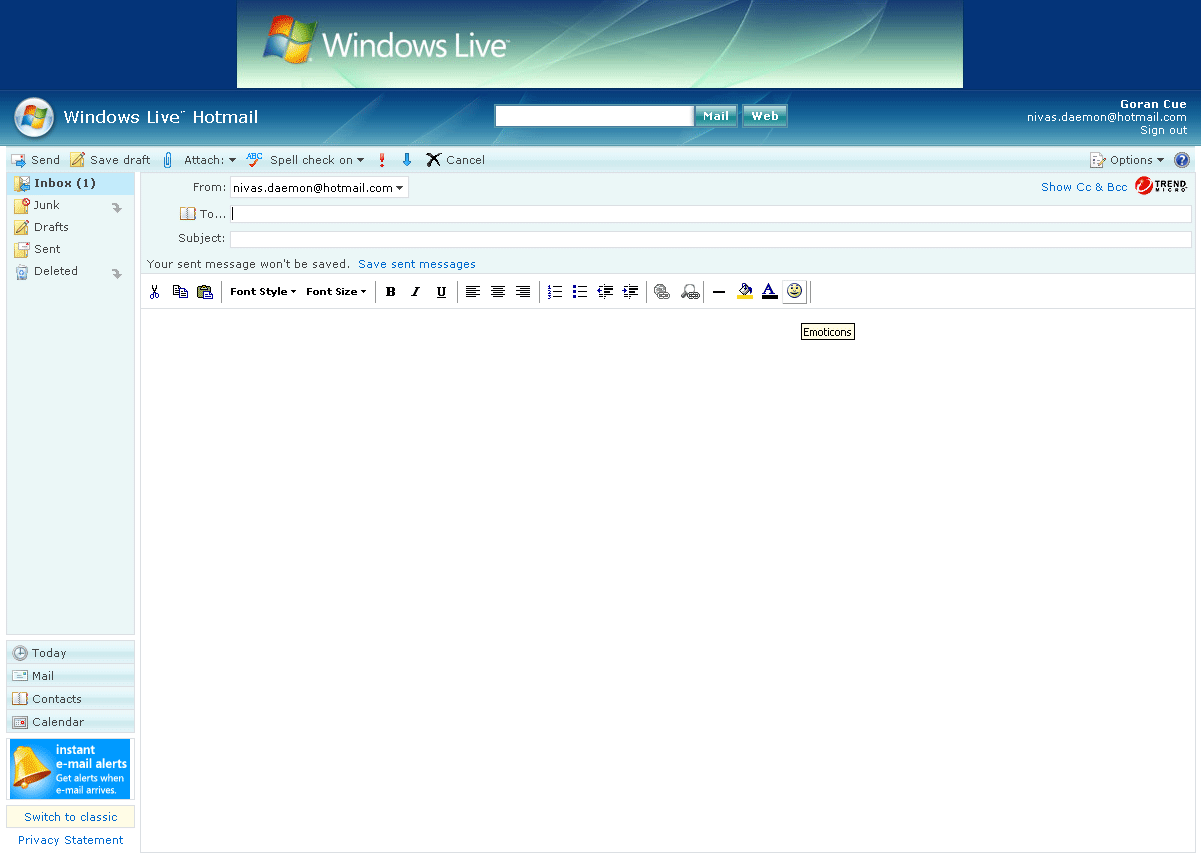Open the highlight color picker
Viewport: 1201px width, 856px height.
745,291
